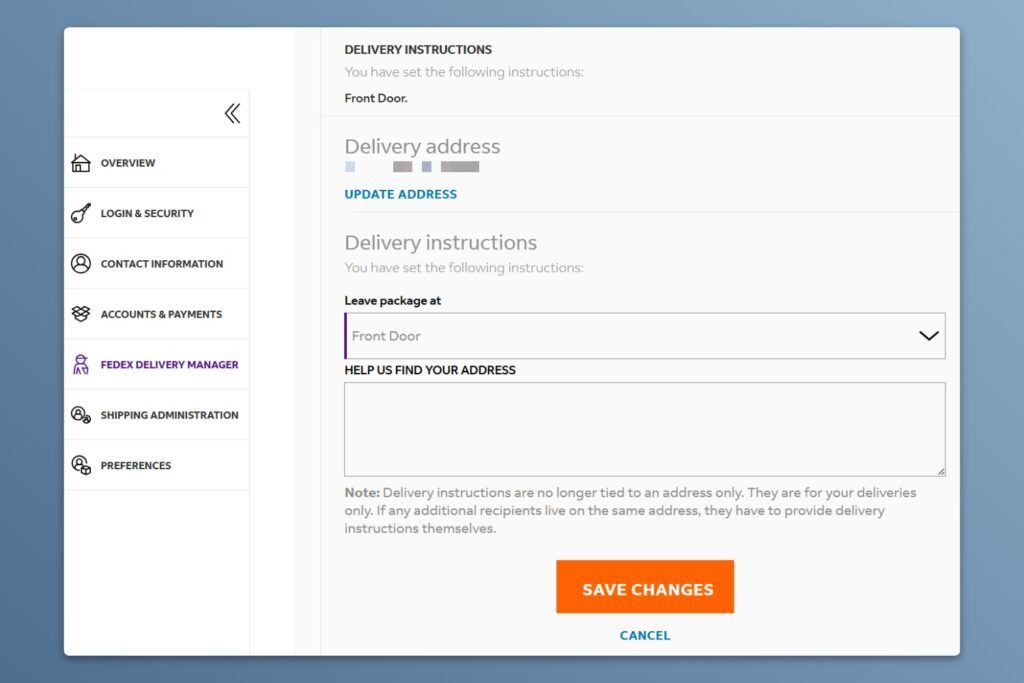The image size is (1024, 683).
Task: Click the 'Leave package at' label
Action: click(x=392, y=300)
